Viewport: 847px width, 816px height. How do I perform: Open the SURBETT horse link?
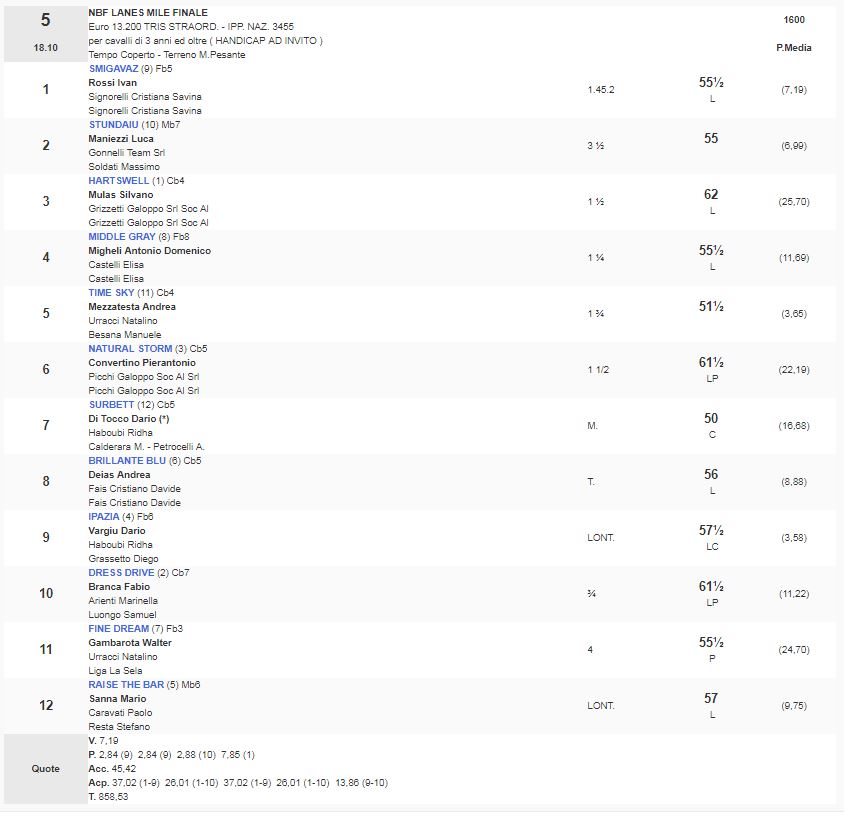[x=111, y=405]
